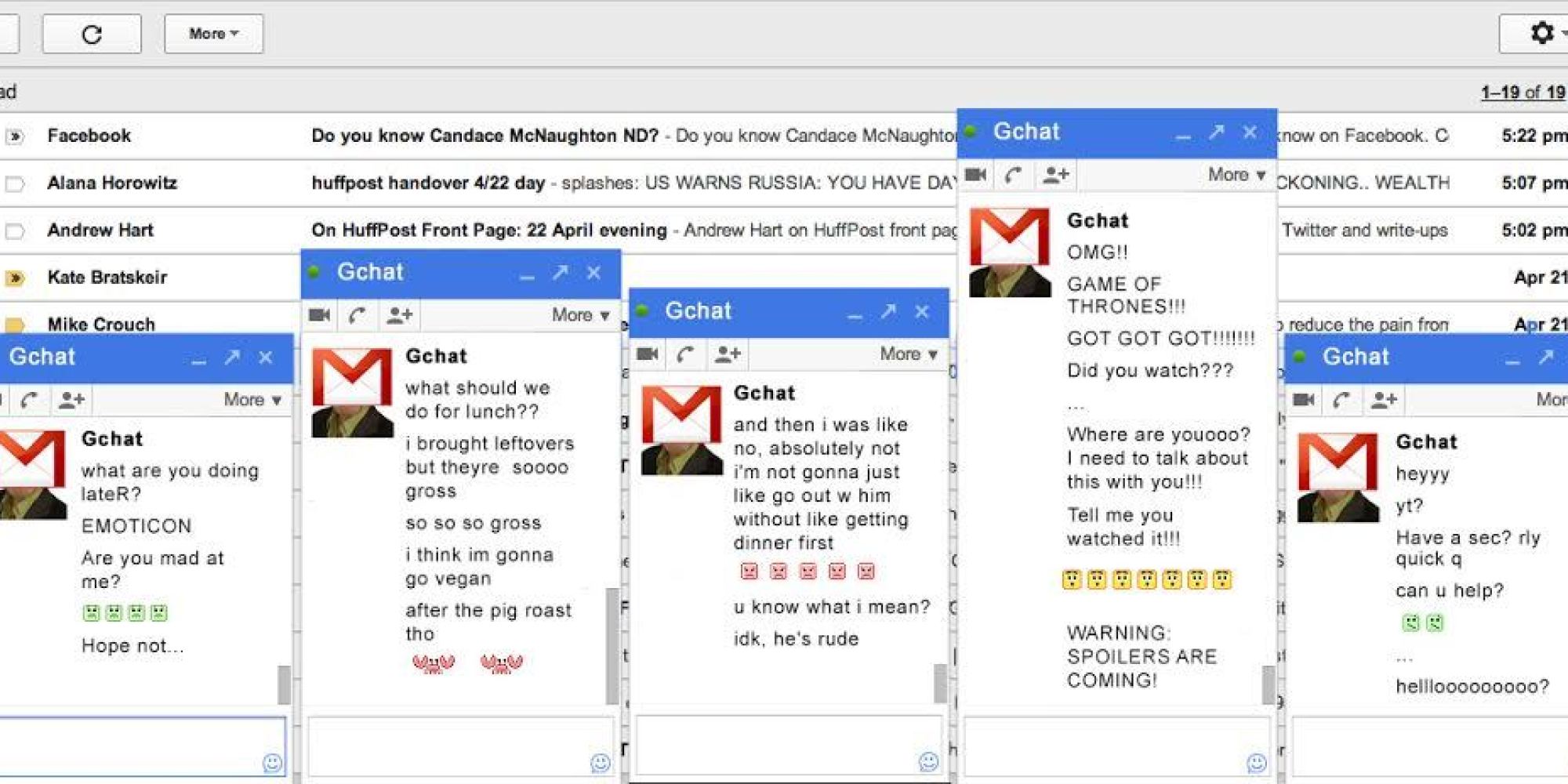Add people to 'Are you mad' chat
Viewport: 1568px width, 784px height.
tap(71, 401)
